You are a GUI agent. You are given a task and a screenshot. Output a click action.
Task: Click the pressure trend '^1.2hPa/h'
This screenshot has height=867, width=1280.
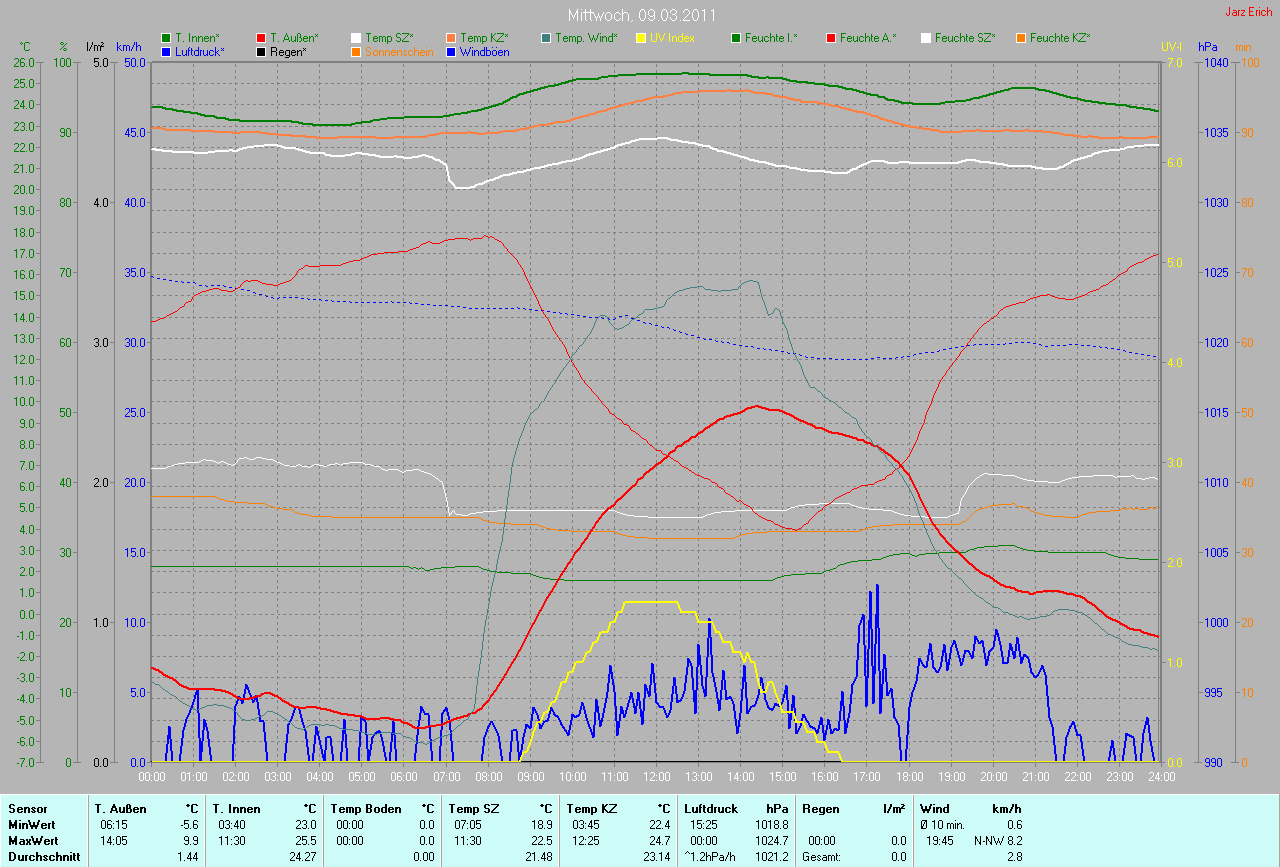tap(709, 857)
